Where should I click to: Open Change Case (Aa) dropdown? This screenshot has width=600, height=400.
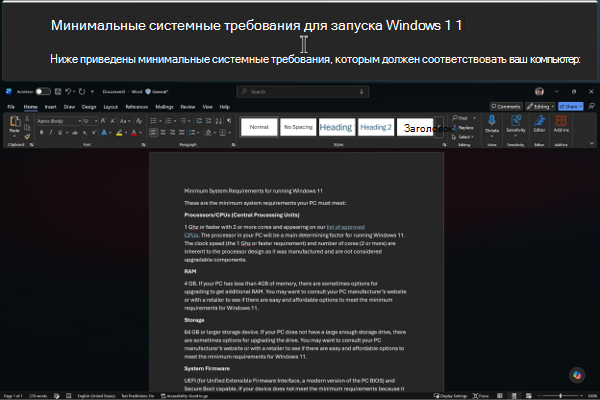tap(125, 121)
